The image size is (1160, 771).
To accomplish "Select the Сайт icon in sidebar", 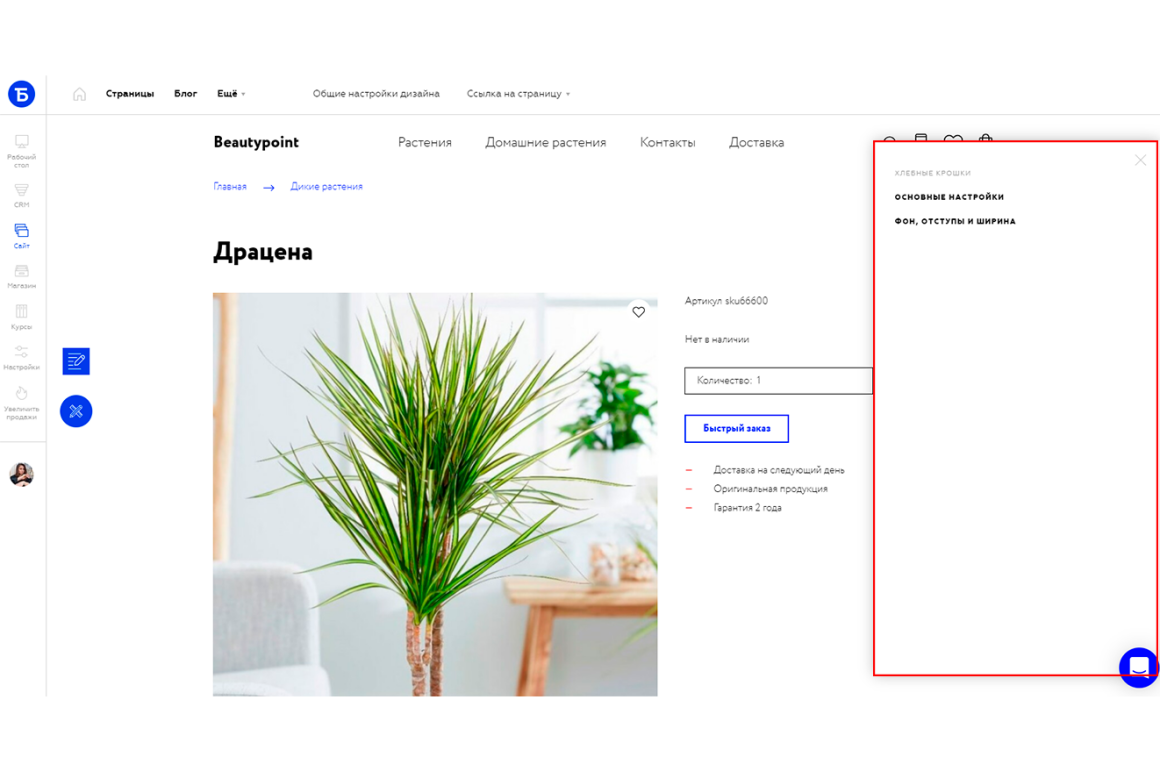I will 21,236.
